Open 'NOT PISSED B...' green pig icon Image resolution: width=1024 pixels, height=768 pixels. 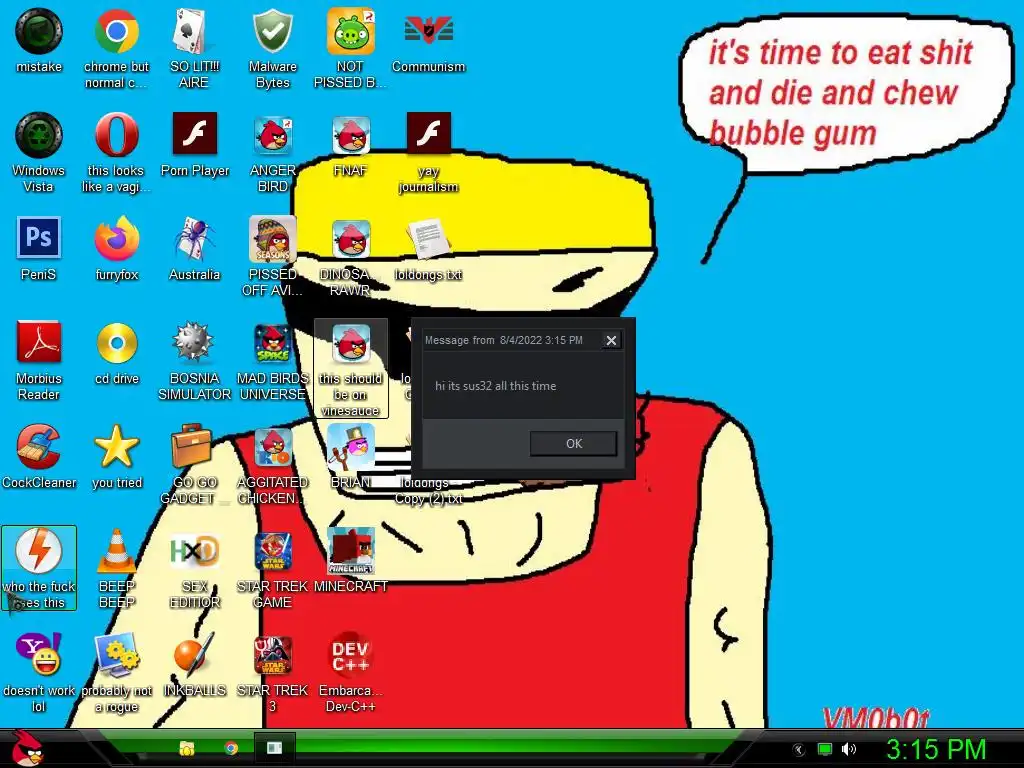[x=350, y=49]
